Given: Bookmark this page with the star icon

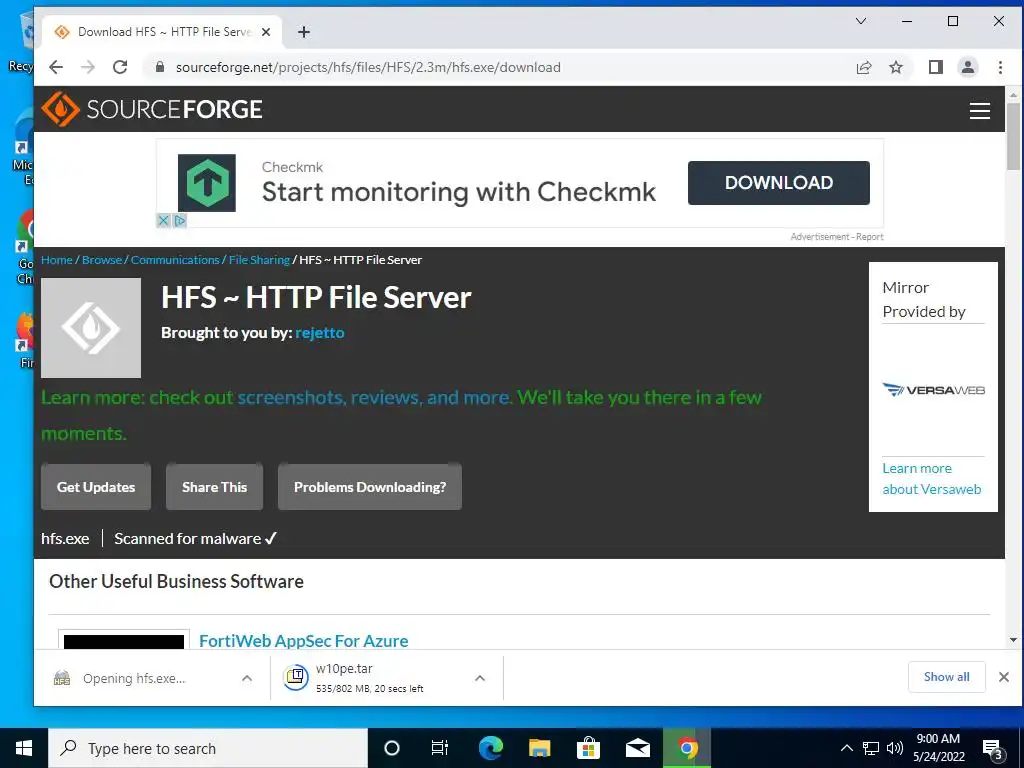Looking at the screenshot, I should point(896,67).
